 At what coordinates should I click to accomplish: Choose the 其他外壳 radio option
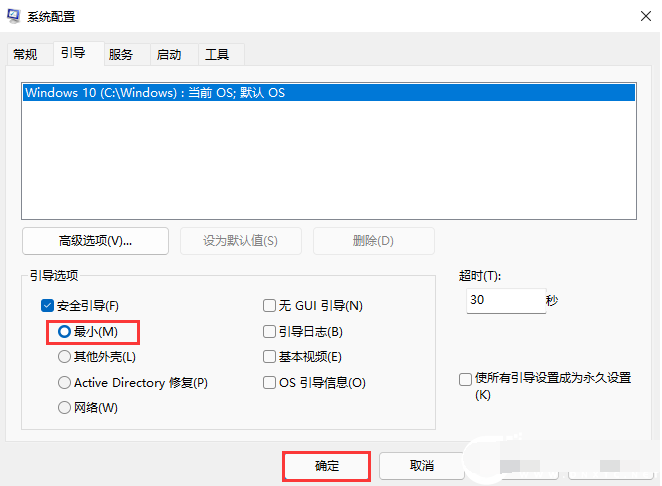(65, 357)
